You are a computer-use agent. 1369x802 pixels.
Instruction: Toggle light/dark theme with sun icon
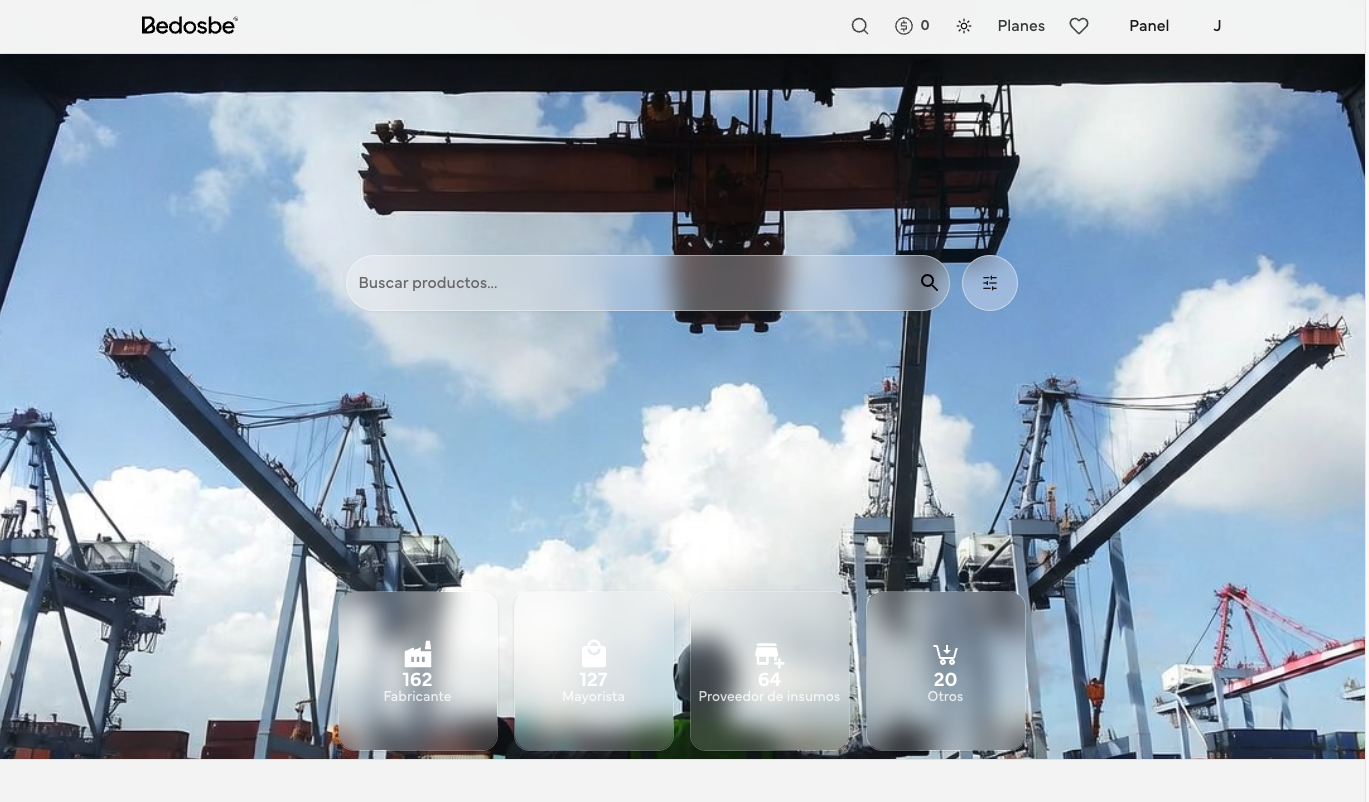click(x=963, y=26)
